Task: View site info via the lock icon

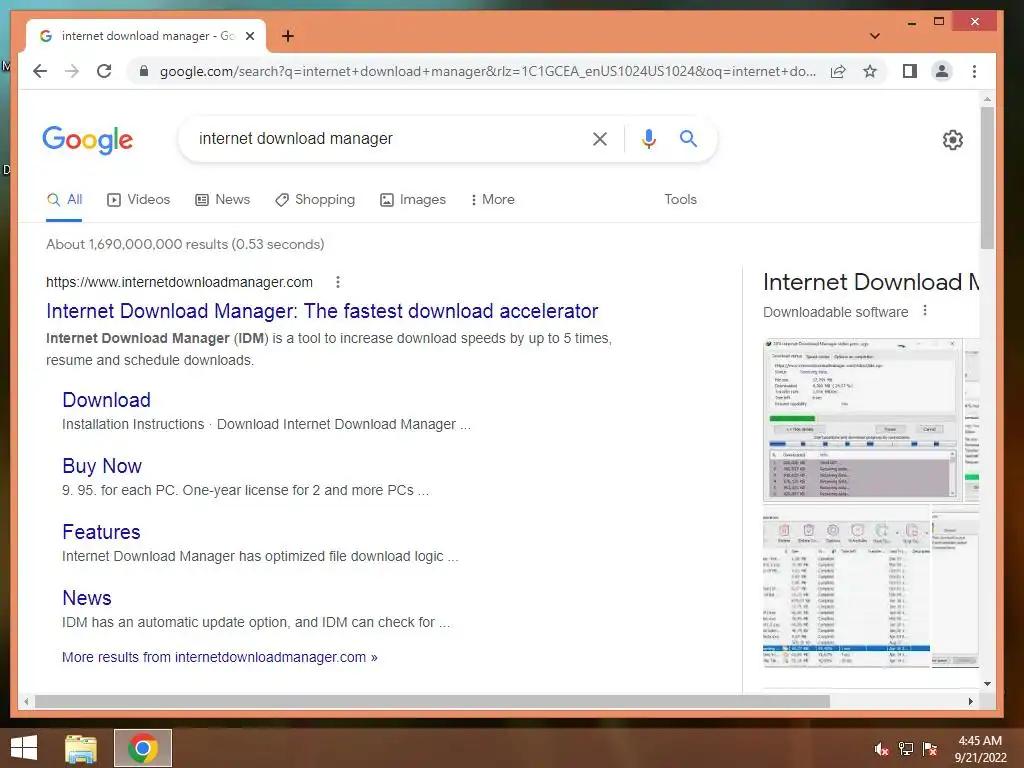Action: pyautogui.click(x=144, y=71)
